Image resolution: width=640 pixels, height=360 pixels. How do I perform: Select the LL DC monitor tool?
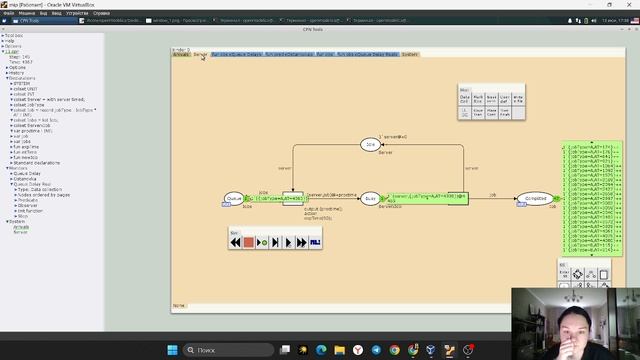[464, 113]
